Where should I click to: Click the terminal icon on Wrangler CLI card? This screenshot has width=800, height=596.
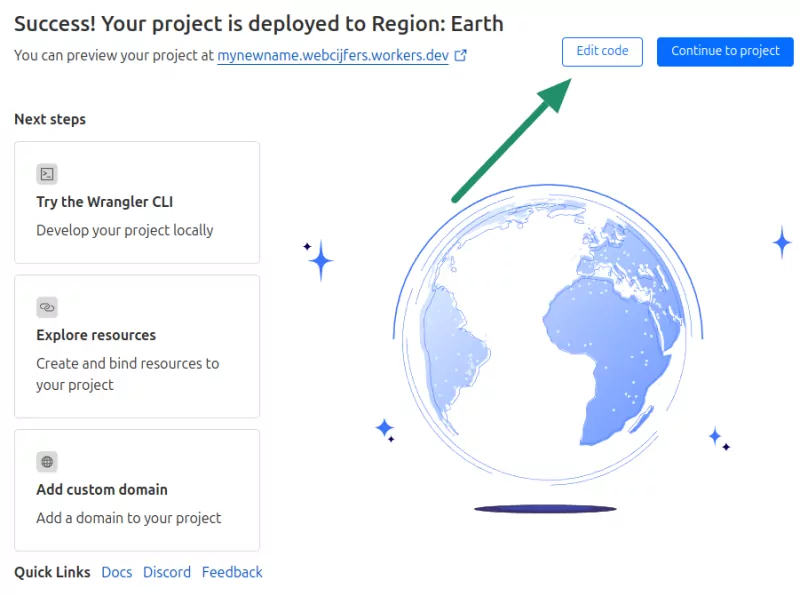47,173
